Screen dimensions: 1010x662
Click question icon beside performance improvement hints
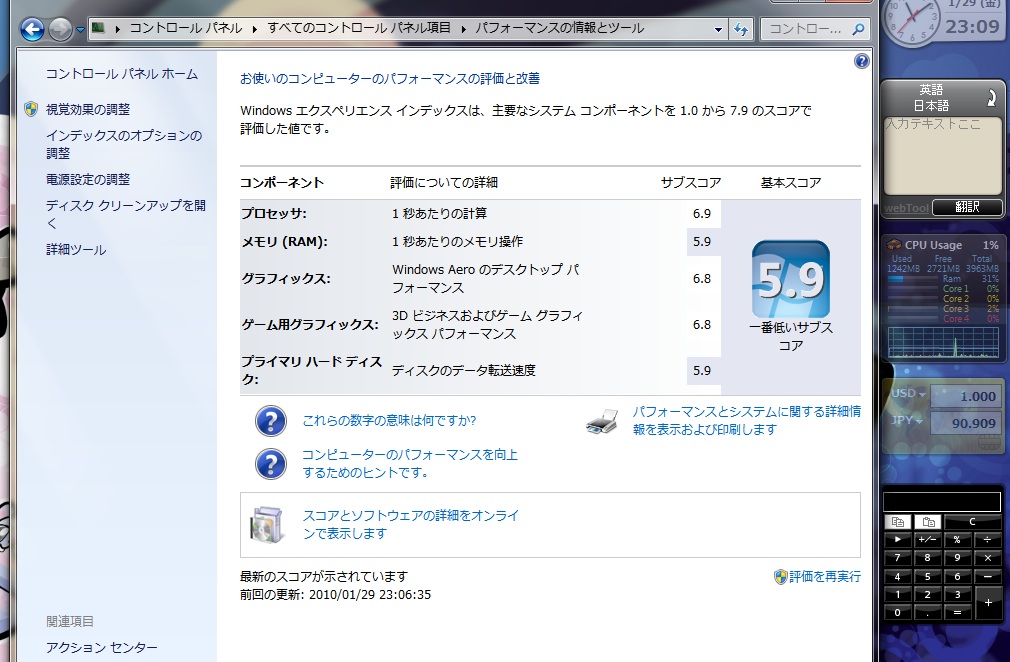271,464
